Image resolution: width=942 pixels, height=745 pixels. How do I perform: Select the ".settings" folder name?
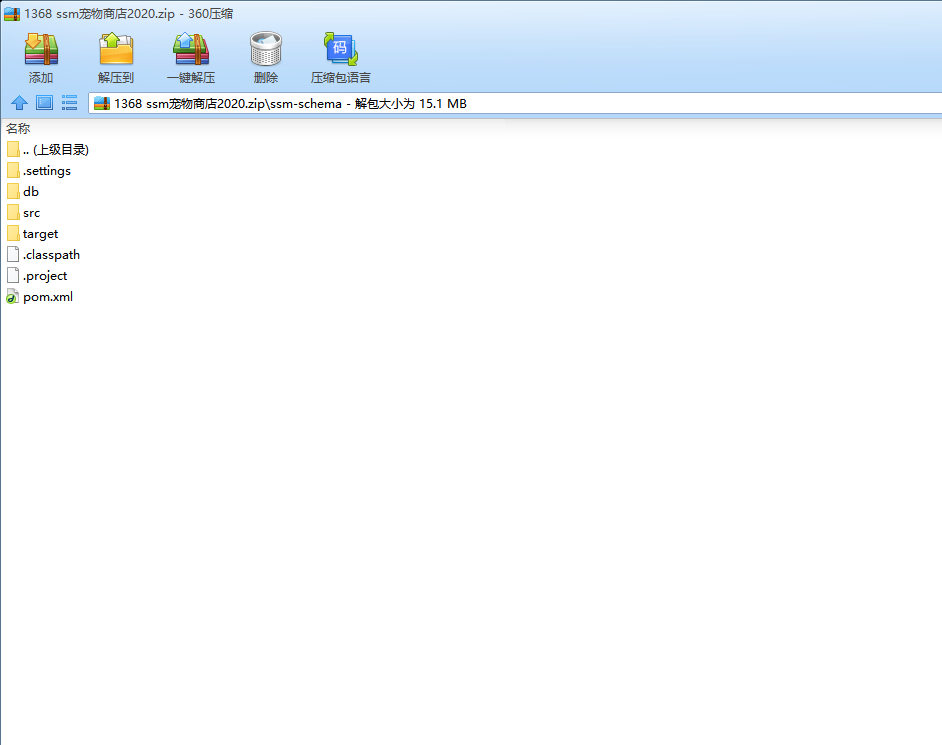click(x=47, y=171)
